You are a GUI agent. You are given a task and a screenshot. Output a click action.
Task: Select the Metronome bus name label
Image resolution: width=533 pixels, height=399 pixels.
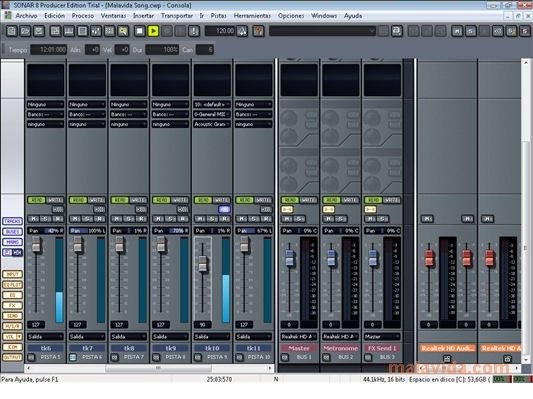[x=340, y=348]
